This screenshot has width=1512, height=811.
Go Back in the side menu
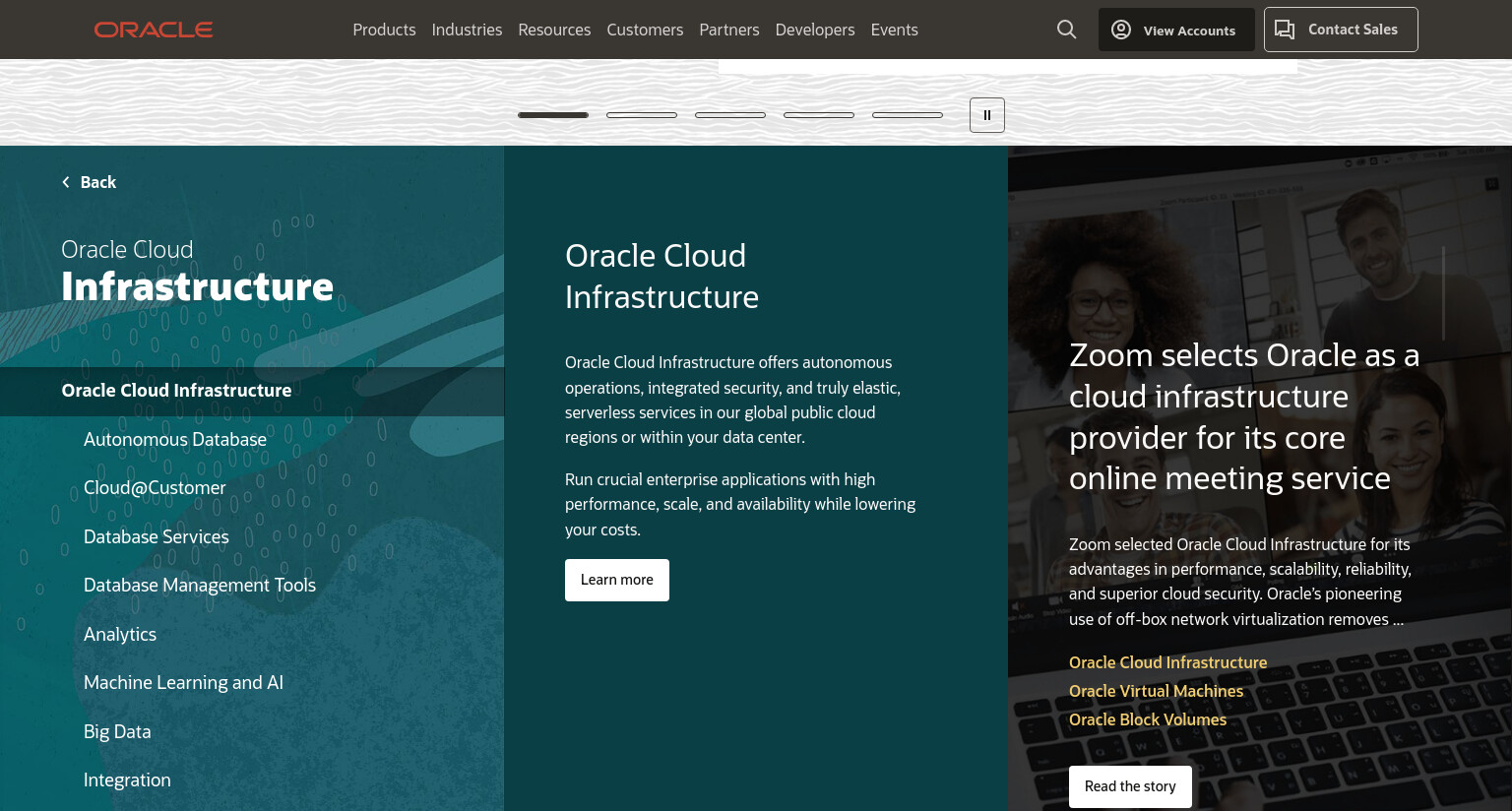(x=89, y=182)
